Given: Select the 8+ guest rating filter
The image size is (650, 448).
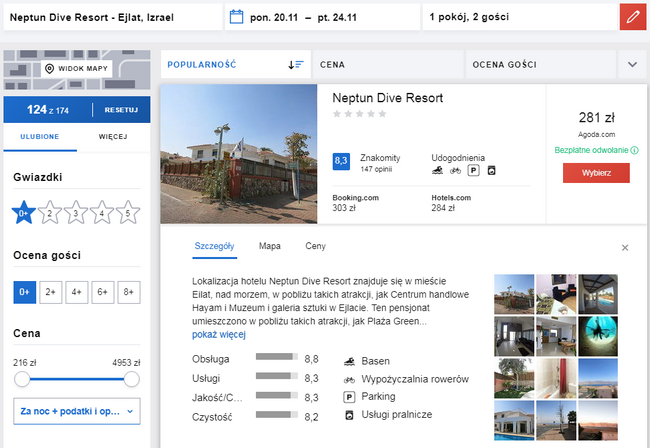Looking at the screenshot, I should pos(129,292).
